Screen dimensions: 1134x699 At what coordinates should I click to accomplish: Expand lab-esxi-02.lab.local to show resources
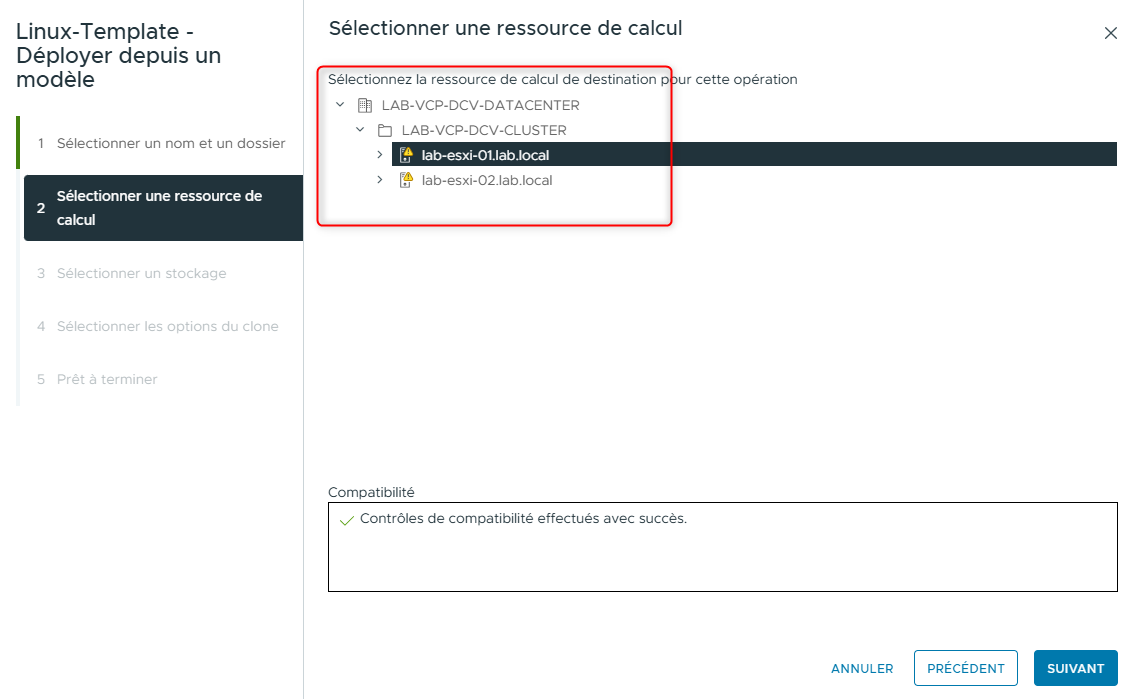click(x=380, y=180)
